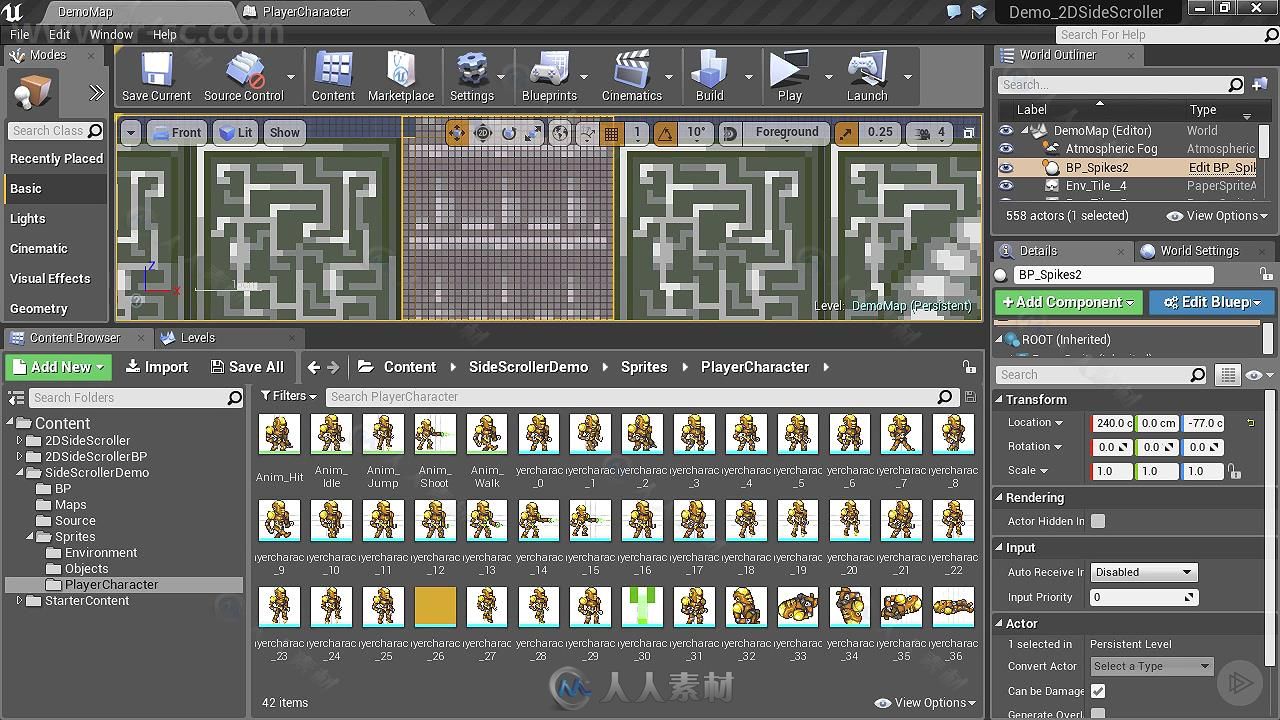Maximize the viewport with restore icon
The image size is (1280, 720).
pyautogui.click(x=968, y=132)
